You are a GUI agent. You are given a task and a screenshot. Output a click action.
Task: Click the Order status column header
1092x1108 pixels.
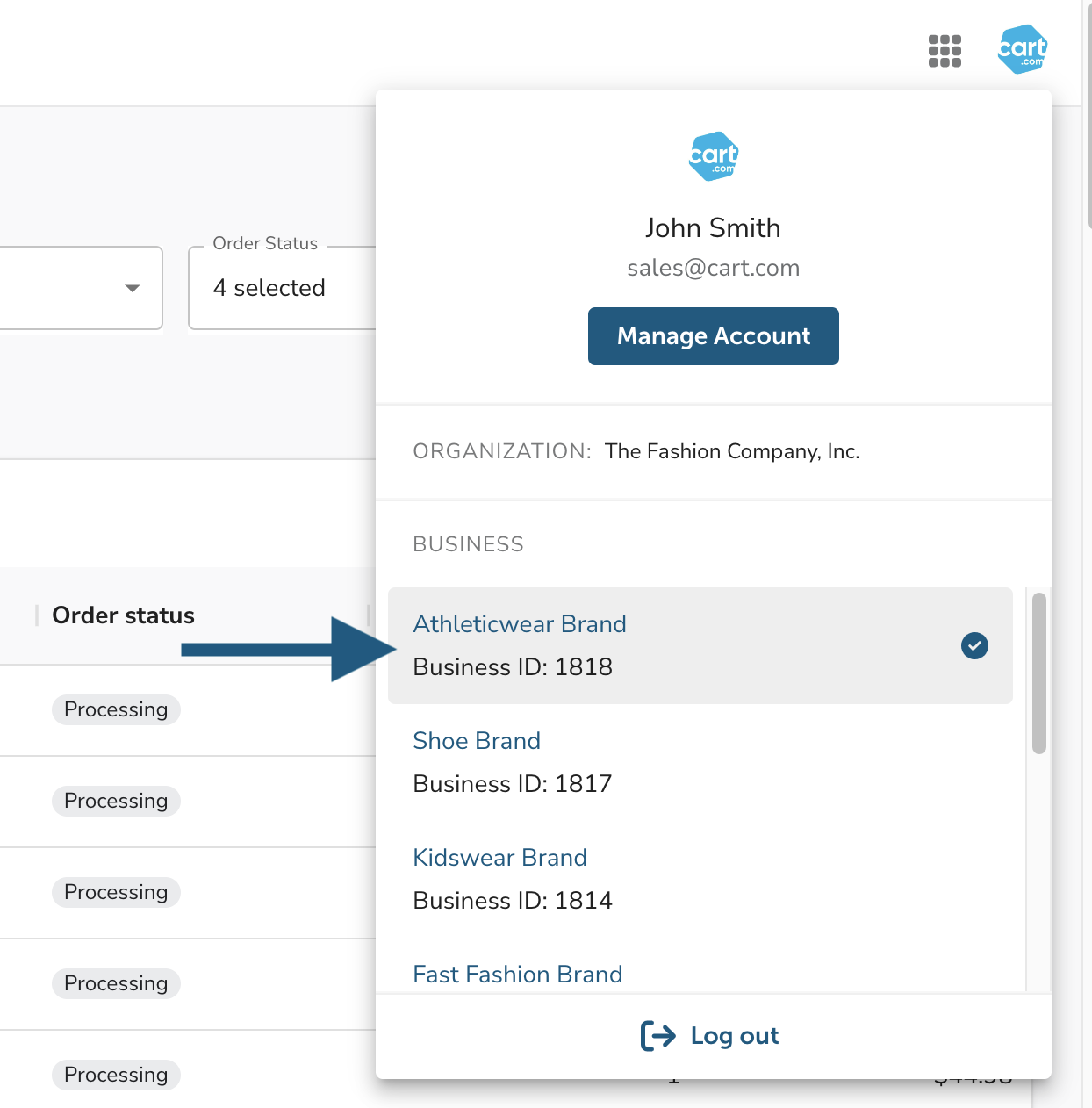pyautogui.click(x=123, y=615)
